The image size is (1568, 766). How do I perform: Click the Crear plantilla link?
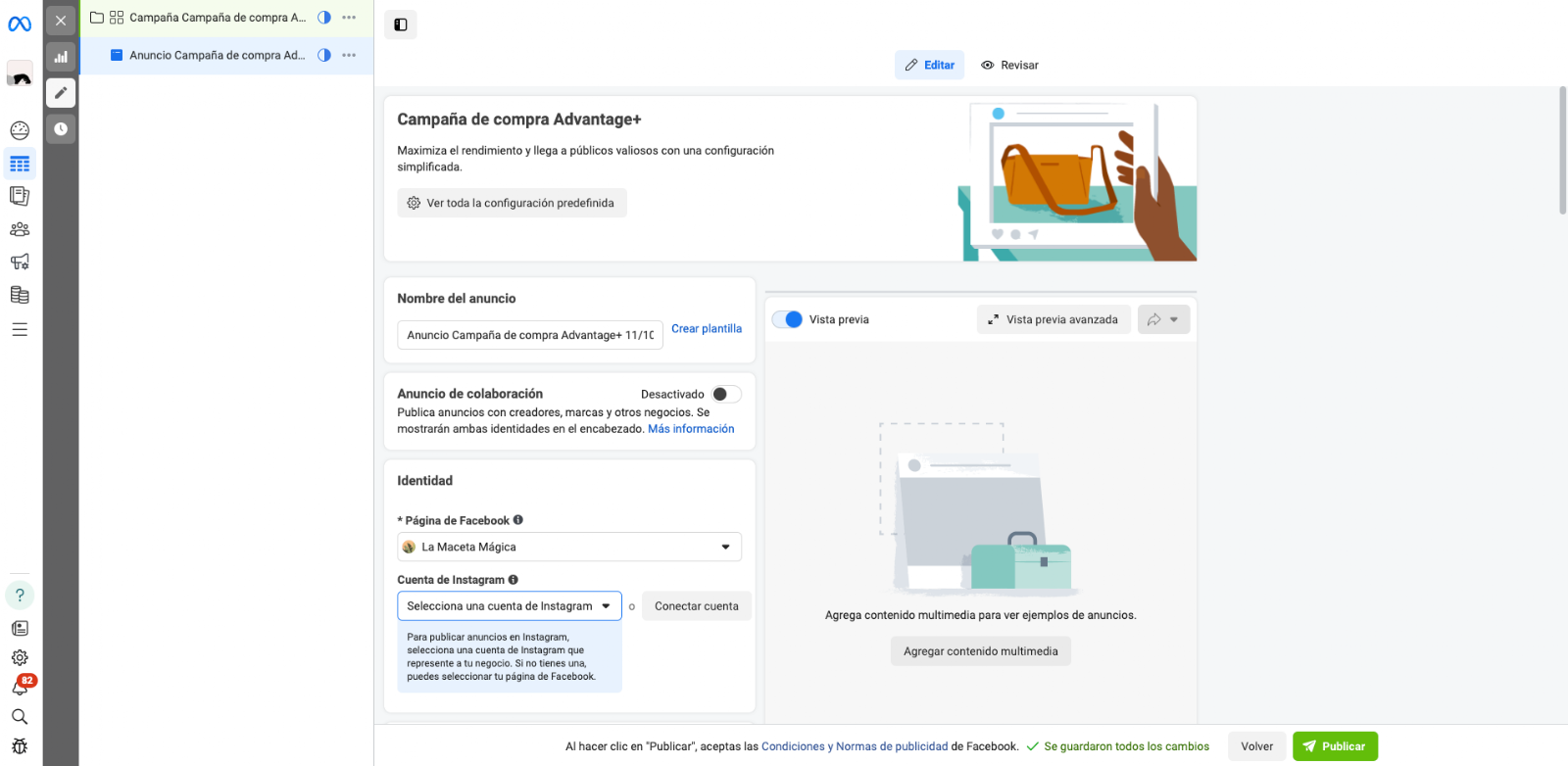(707, 329)
